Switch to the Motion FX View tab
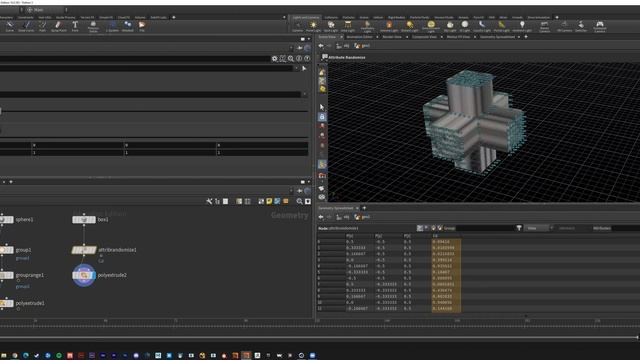Viewport: 640px width, 360px height. click(x=458, y=37)
